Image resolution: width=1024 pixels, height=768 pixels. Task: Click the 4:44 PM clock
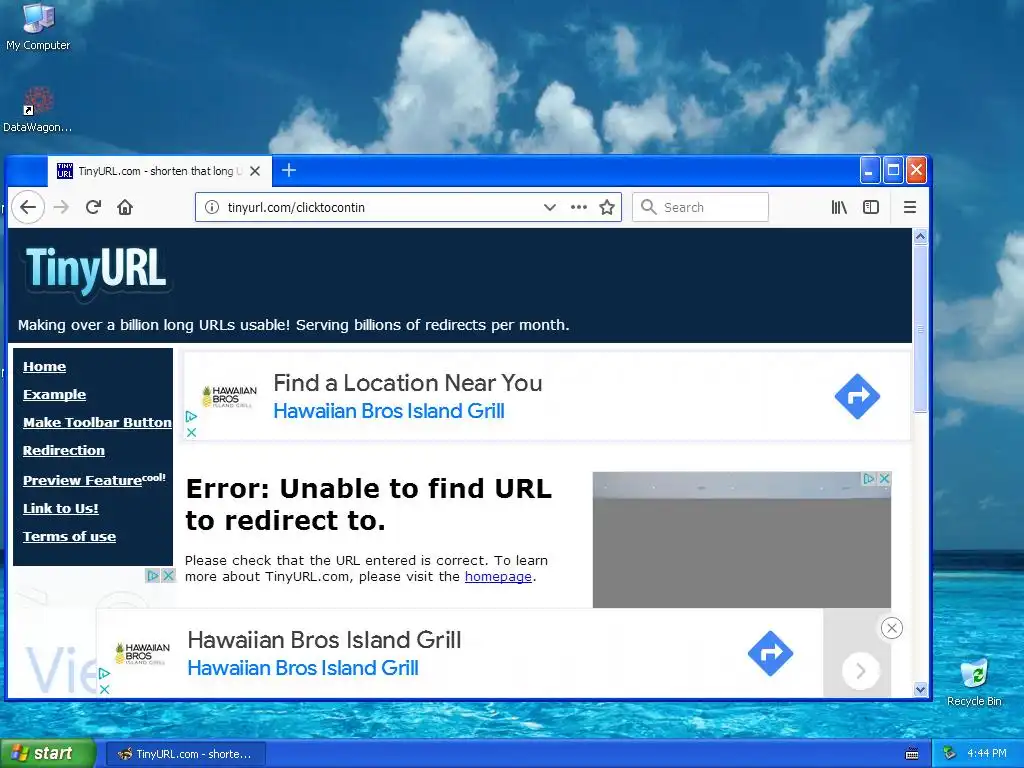coord(987,754)
